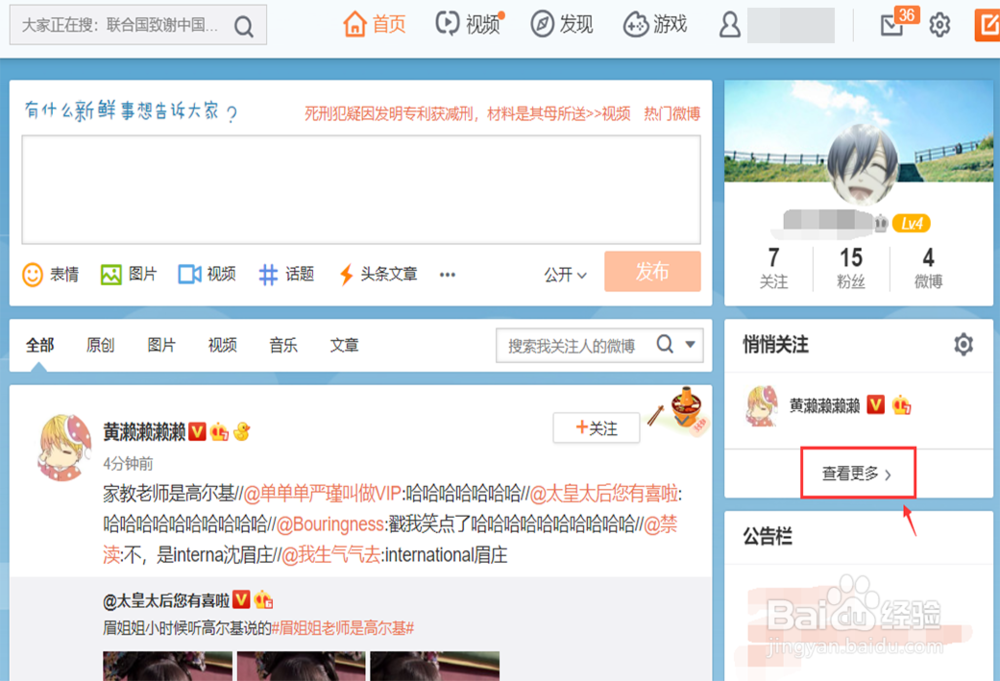Expand more composer options via ellipsis
1000x681 pixels.
coord(447,275)
